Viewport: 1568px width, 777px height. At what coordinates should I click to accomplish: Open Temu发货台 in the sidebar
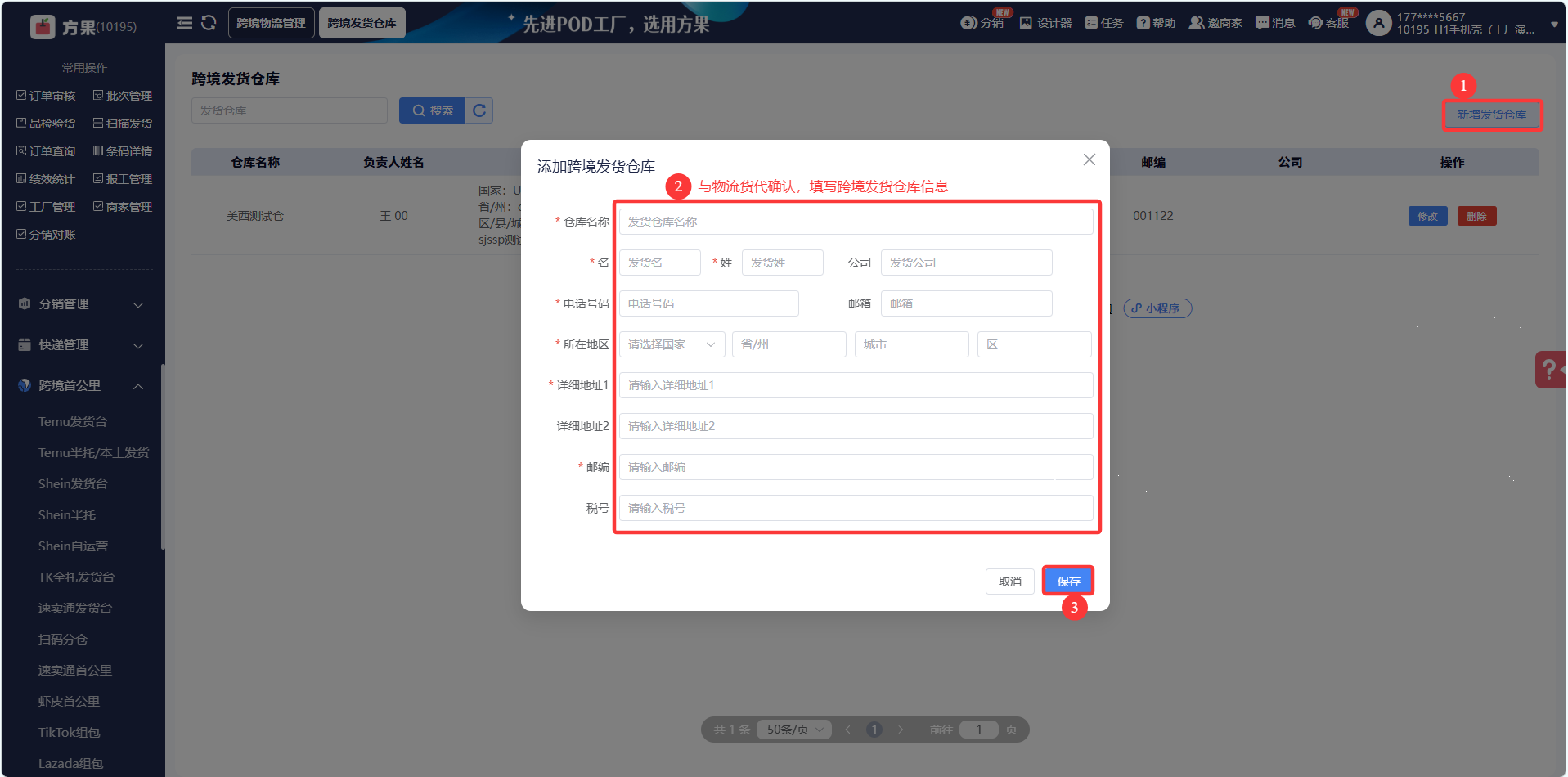tap(73, 422)
